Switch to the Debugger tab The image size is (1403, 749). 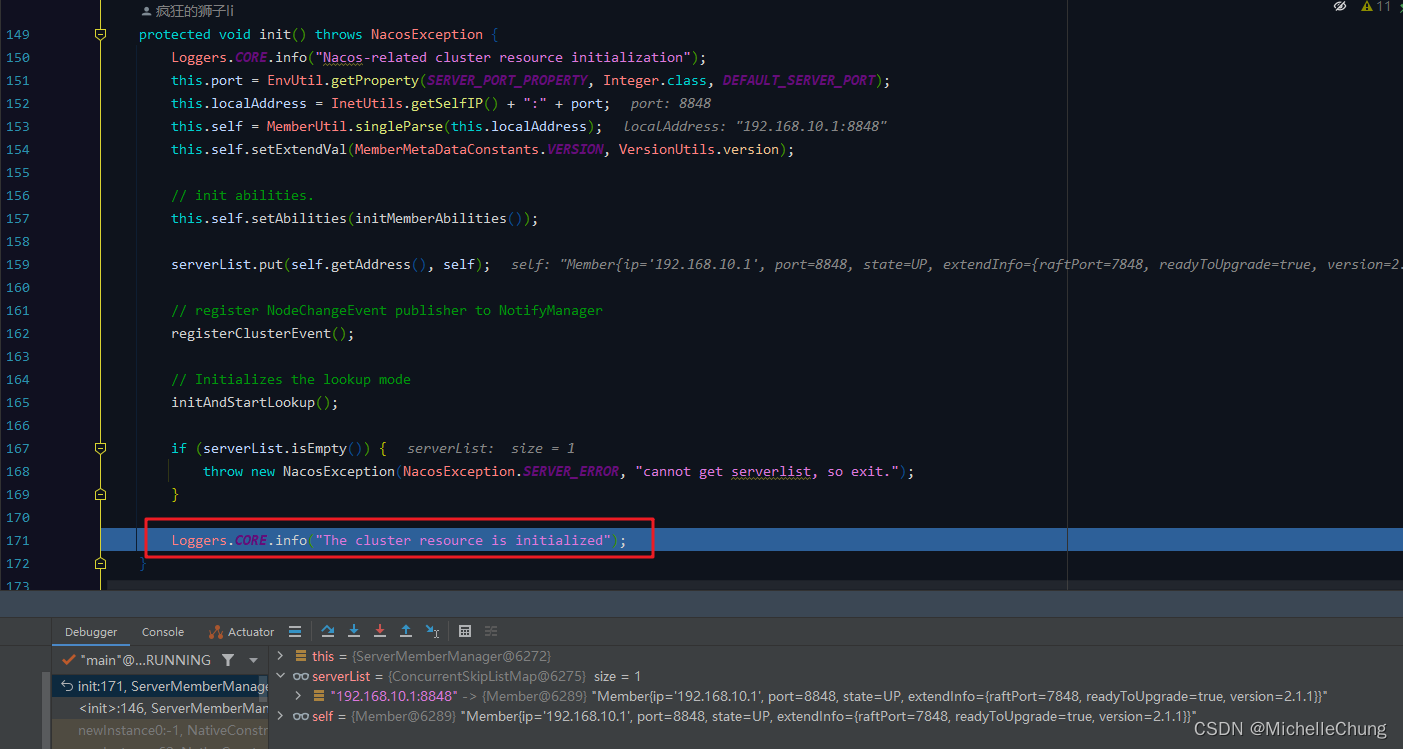[x=91, y=632]
